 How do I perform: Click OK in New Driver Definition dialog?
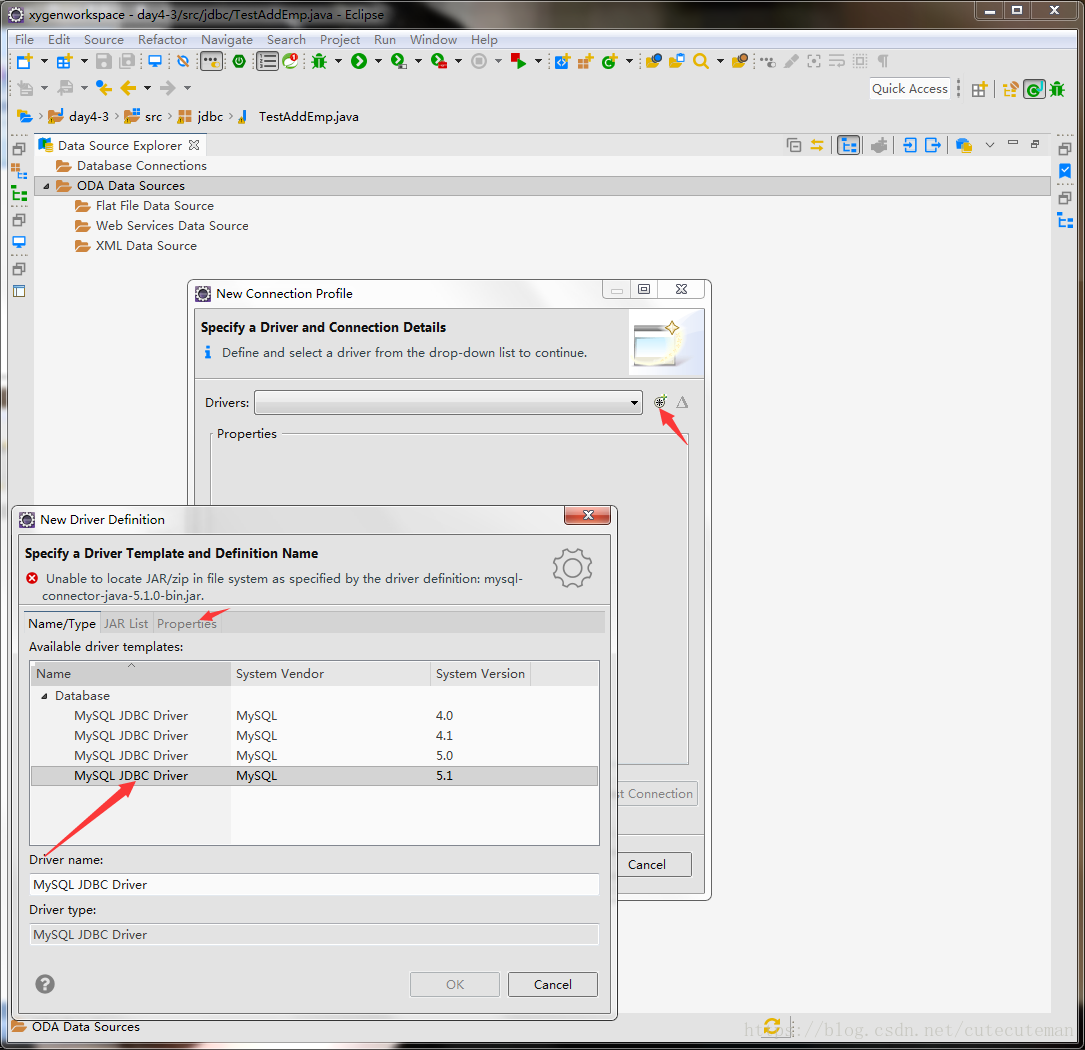point(455,984)
